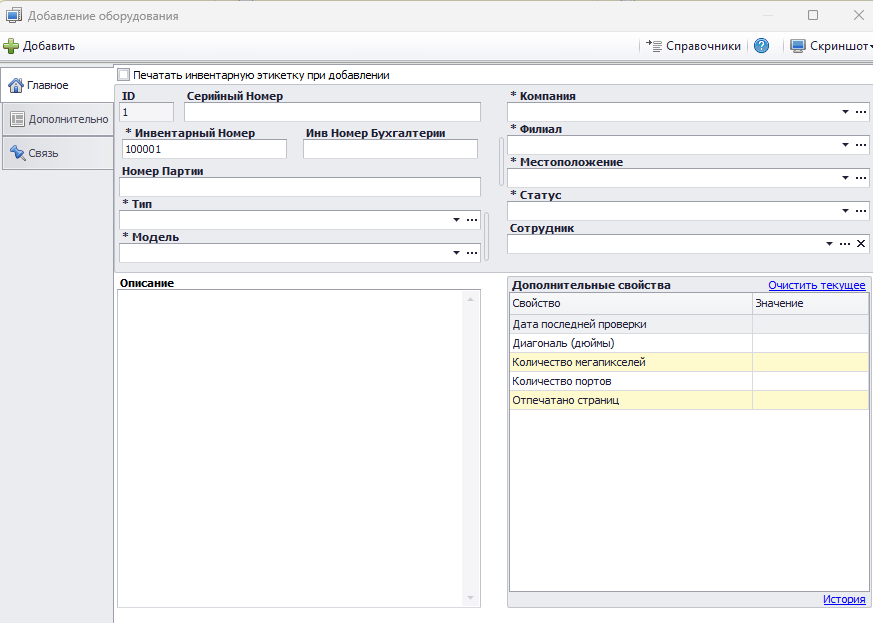Click the Свойство column header
The image size is (873, 623).
click(631, 303)
